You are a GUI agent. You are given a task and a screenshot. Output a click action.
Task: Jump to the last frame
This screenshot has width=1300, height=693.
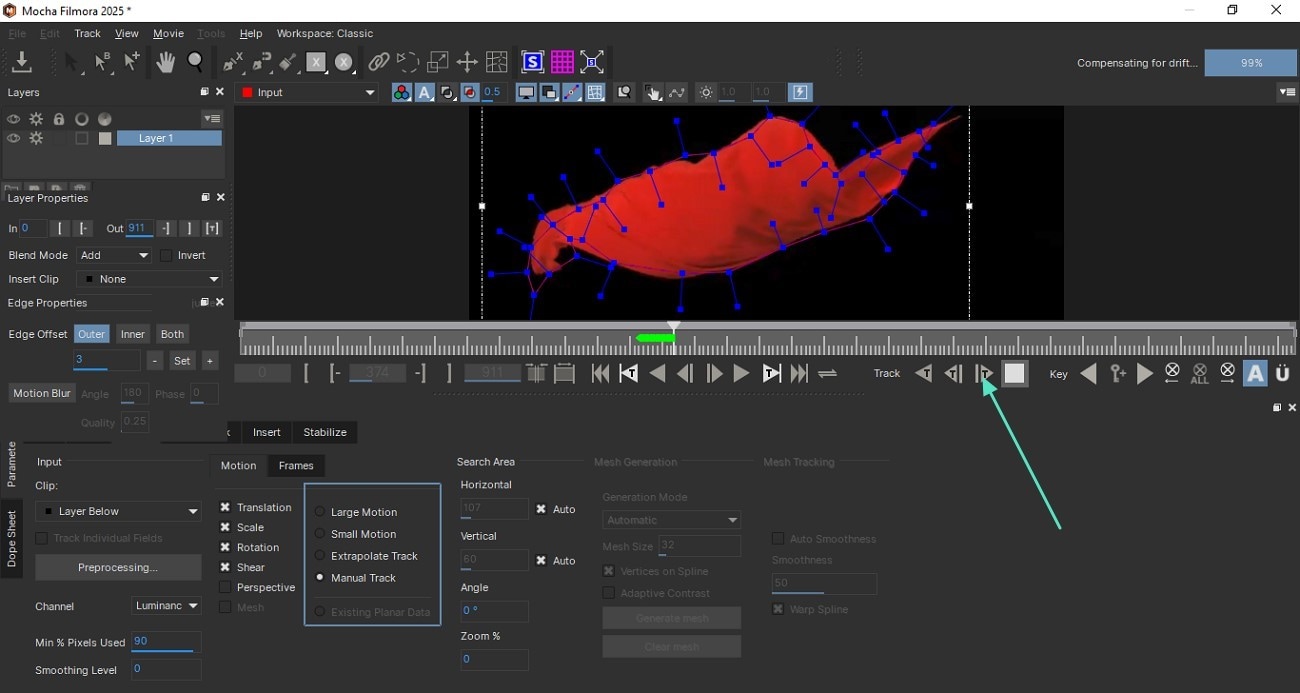click(x=799, y=374)
